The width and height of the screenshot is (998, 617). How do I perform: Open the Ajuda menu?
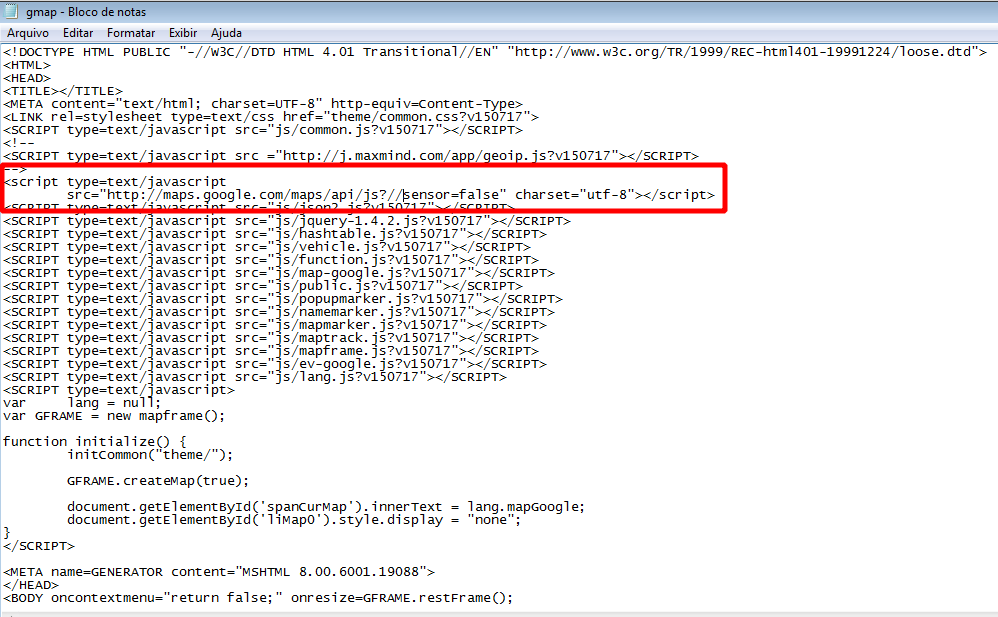pos(226,33)
